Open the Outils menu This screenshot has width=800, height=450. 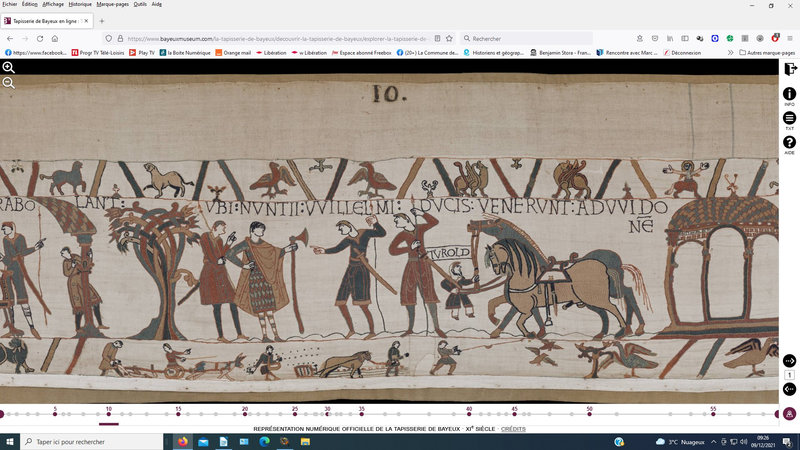click(140, 4)
